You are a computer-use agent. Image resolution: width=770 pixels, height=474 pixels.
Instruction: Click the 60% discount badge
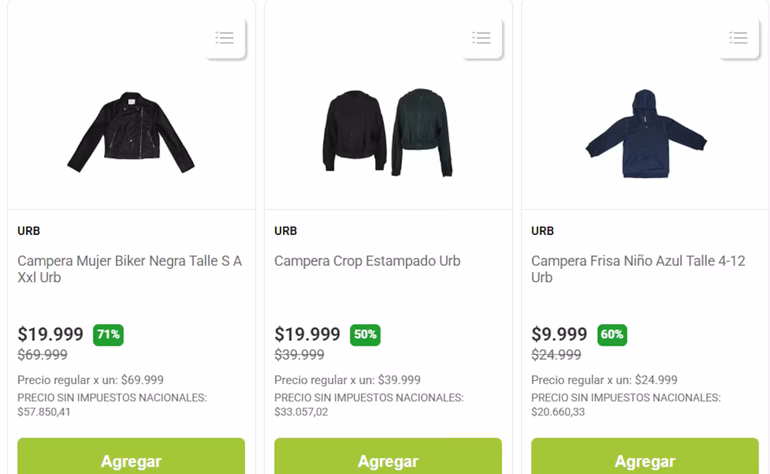tap(612, 335)
